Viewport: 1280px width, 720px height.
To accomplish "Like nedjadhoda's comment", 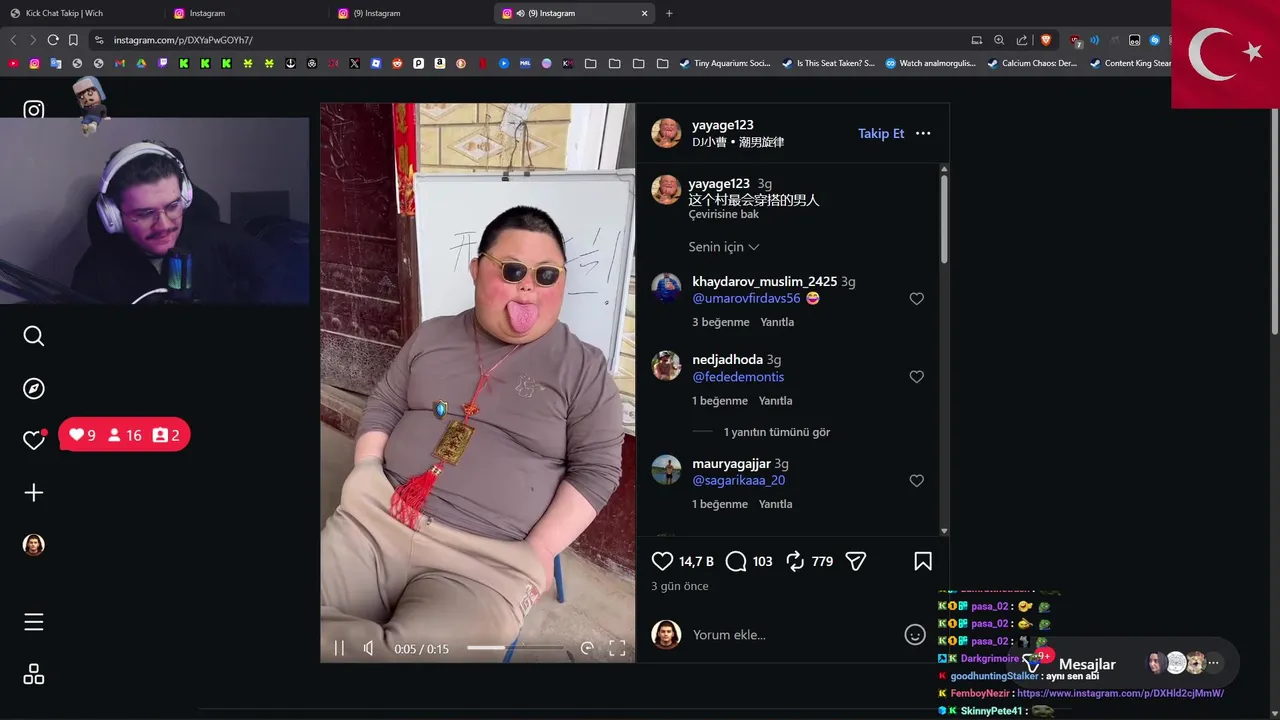I will pos(916,377).
